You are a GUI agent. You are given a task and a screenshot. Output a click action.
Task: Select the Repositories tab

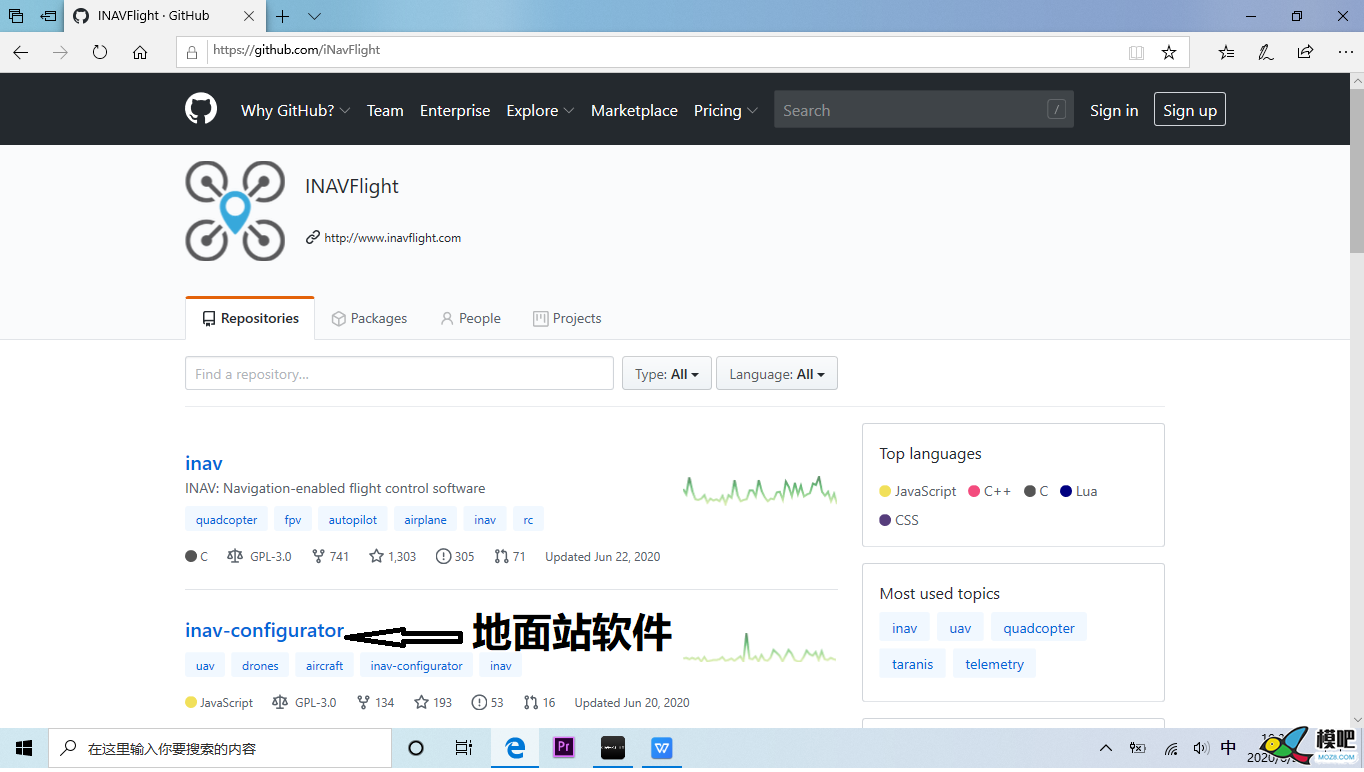click(x=250, y=318)
